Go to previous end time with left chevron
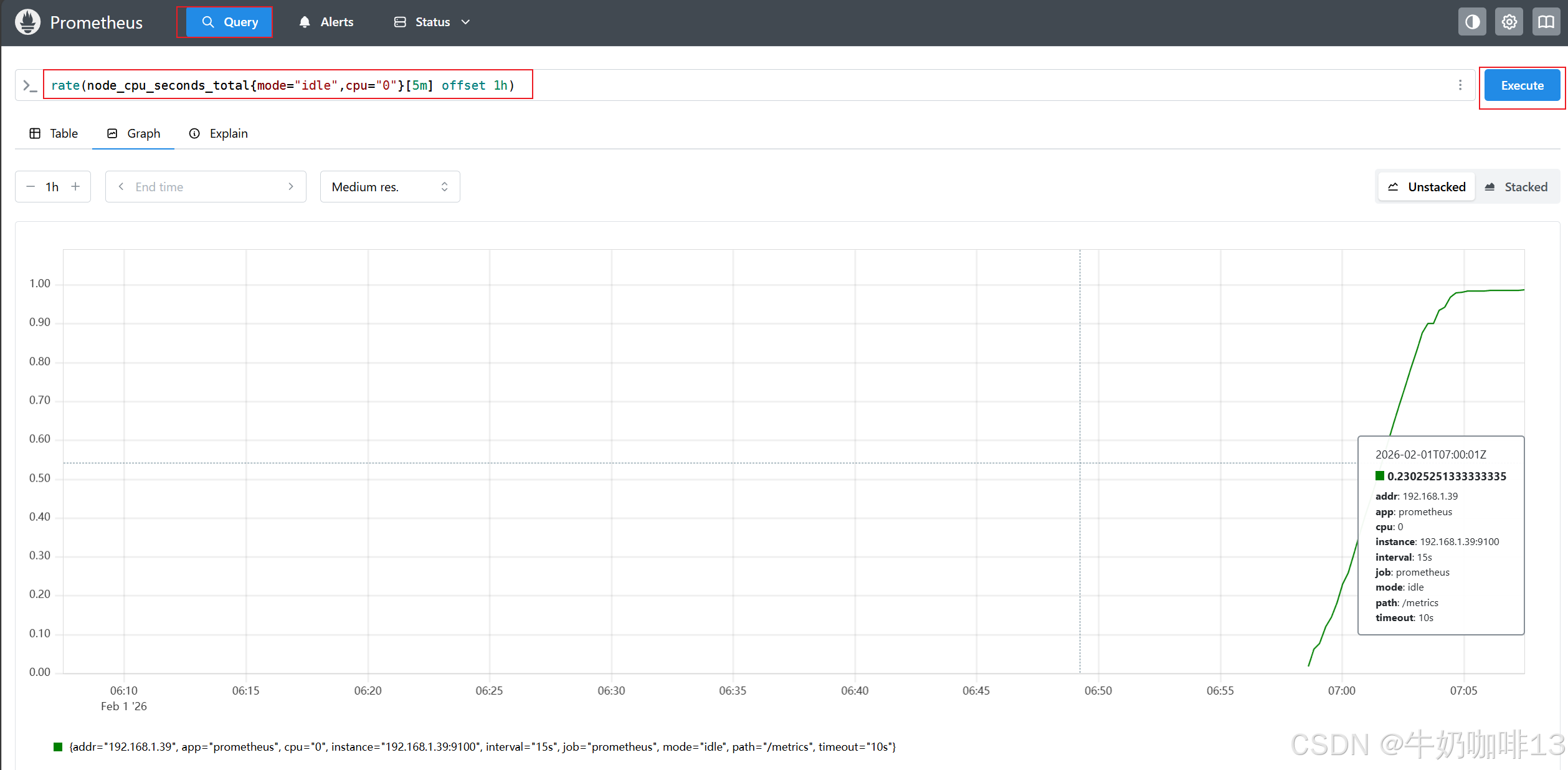Image resolution: width=1568 pixels, height=770 pixels. pyautogui.click(x=121, y=187)
